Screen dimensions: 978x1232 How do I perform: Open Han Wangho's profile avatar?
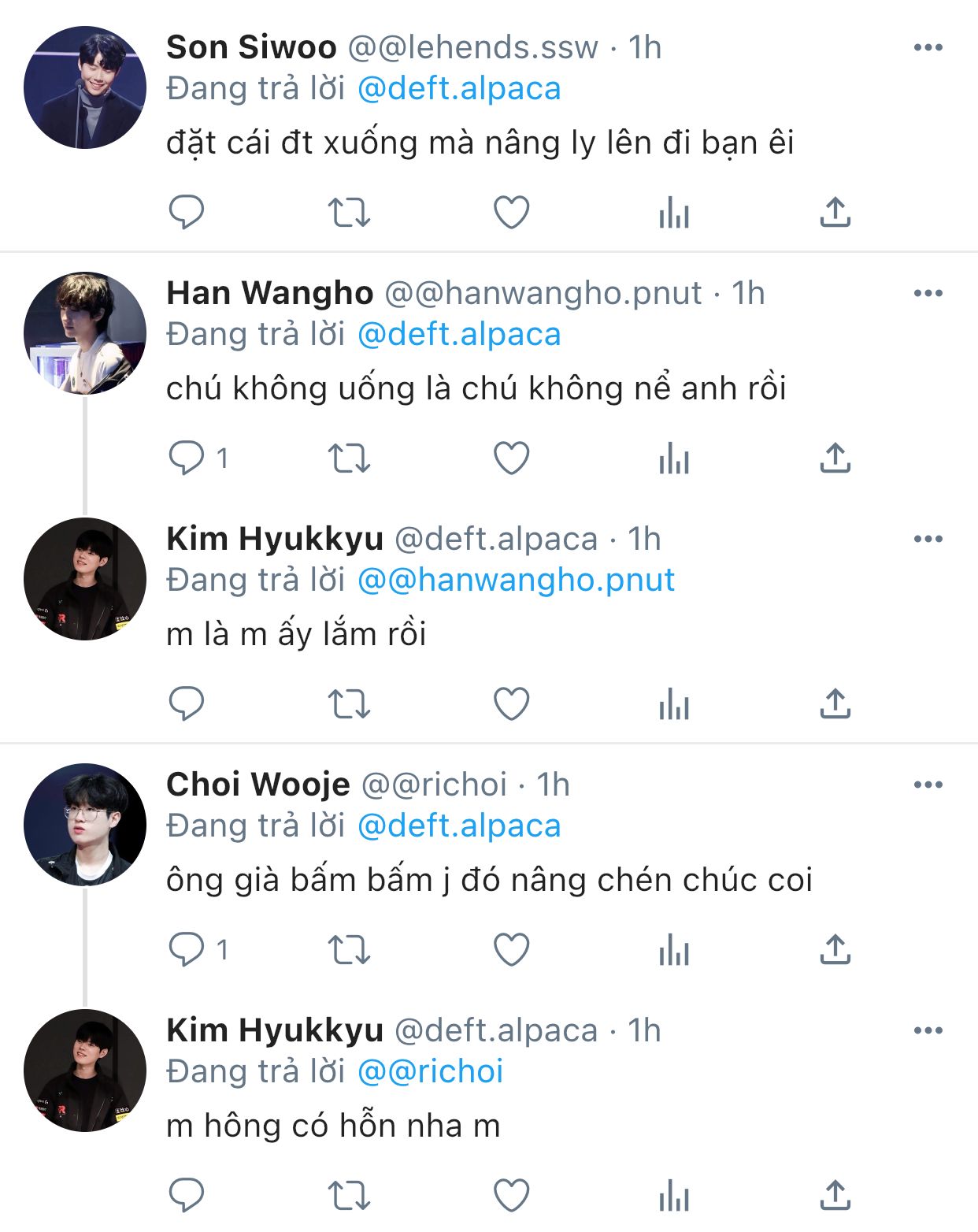85,332
